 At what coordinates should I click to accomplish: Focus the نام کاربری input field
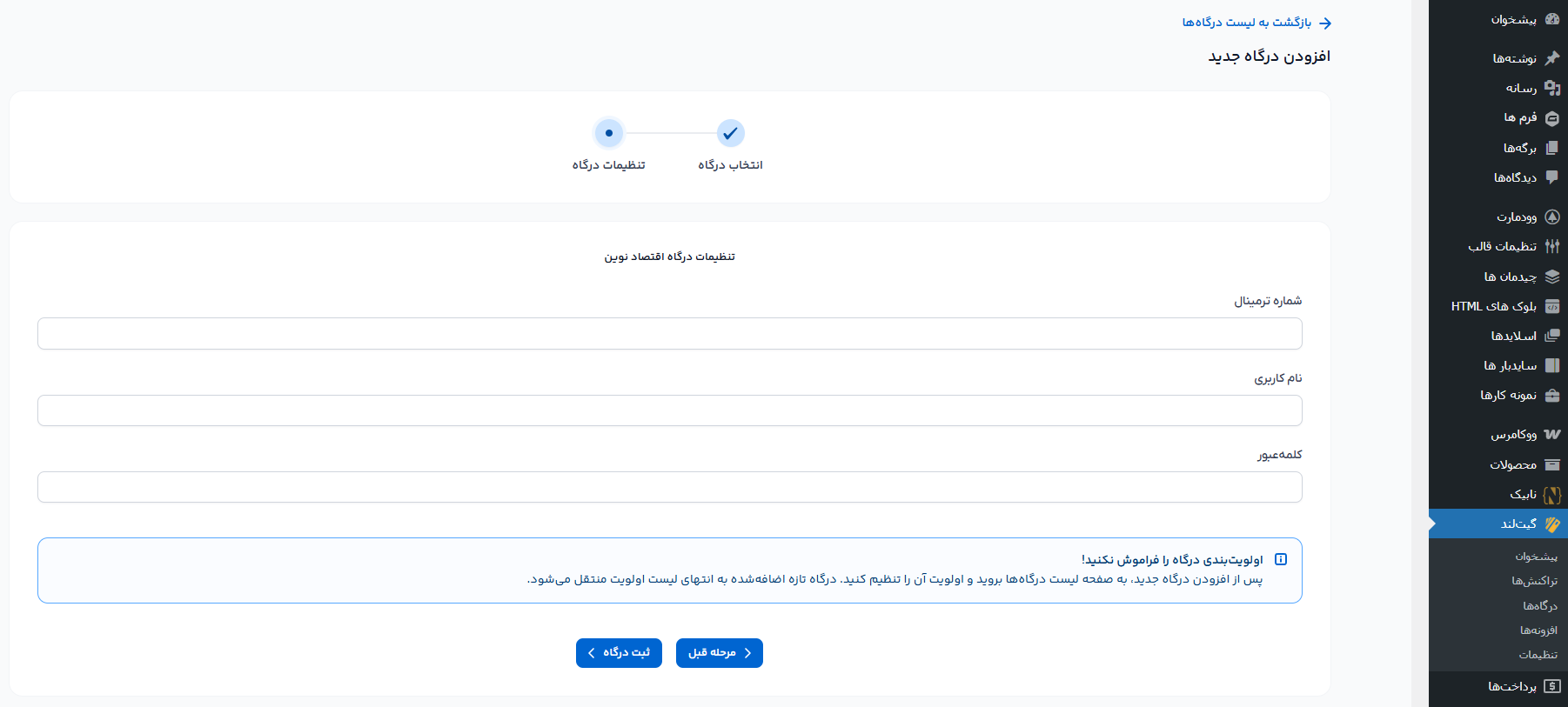point(670,410)
